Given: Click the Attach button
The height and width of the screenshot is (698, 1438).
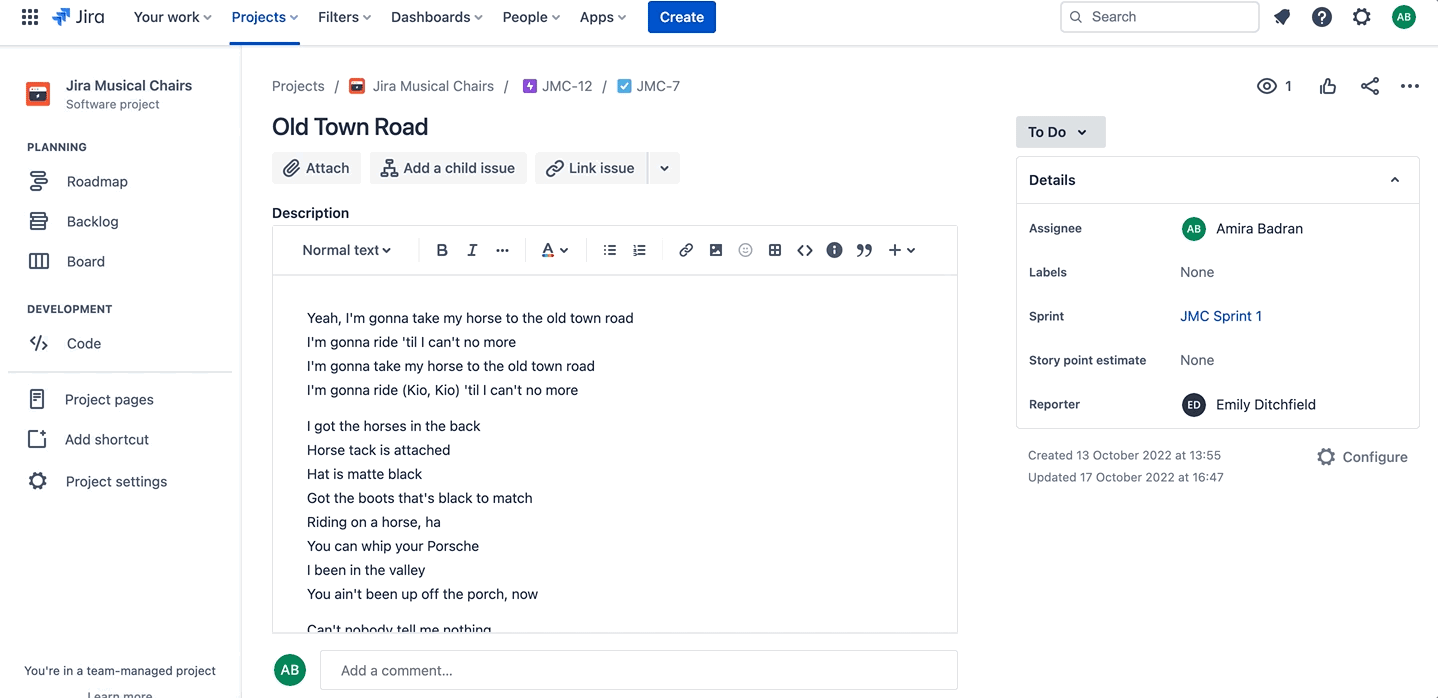Looking at the screenshot, I should [316, 168].
